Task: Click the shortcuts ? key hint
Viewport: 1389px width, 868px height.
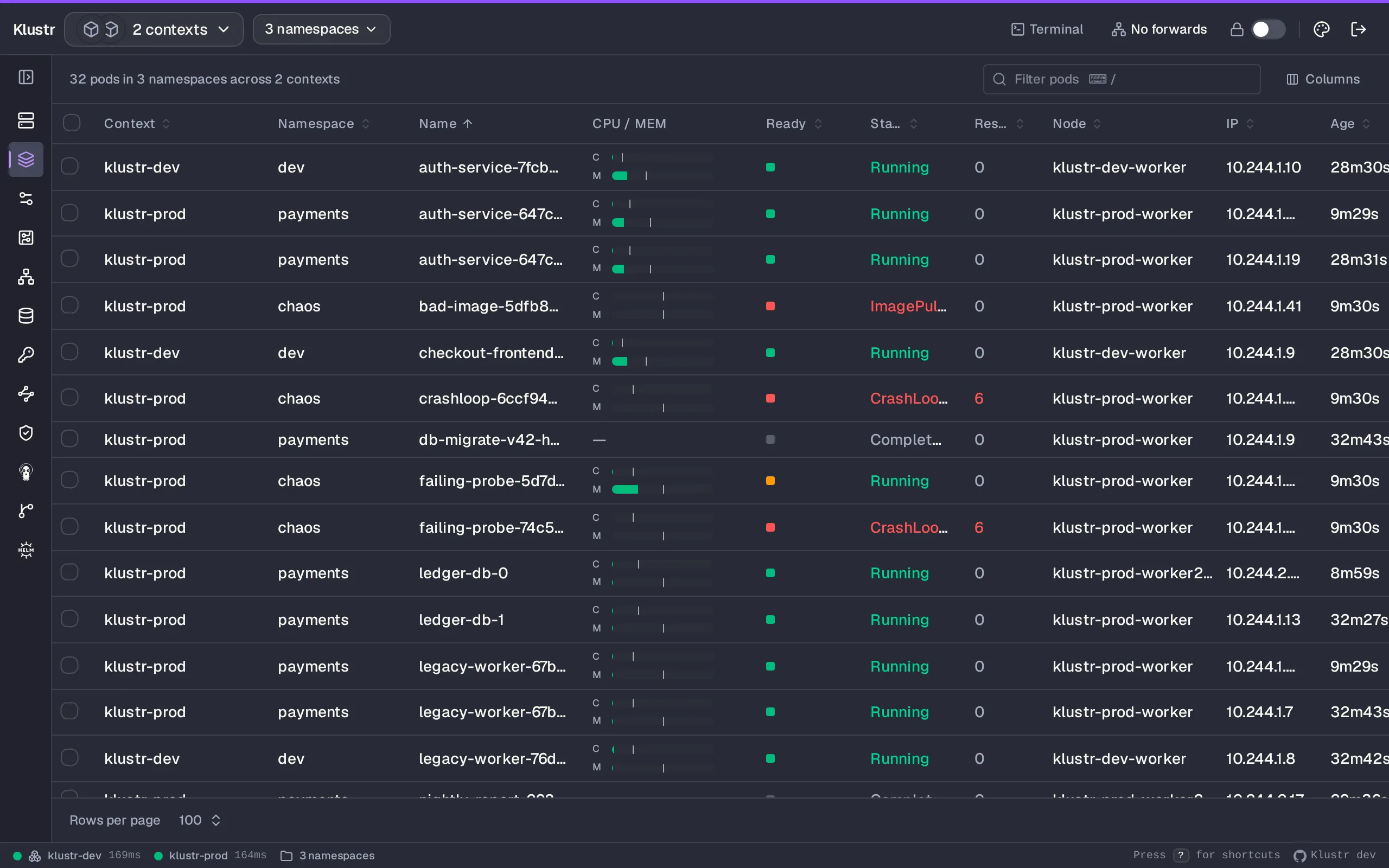Action: (x=1181, y=856)
